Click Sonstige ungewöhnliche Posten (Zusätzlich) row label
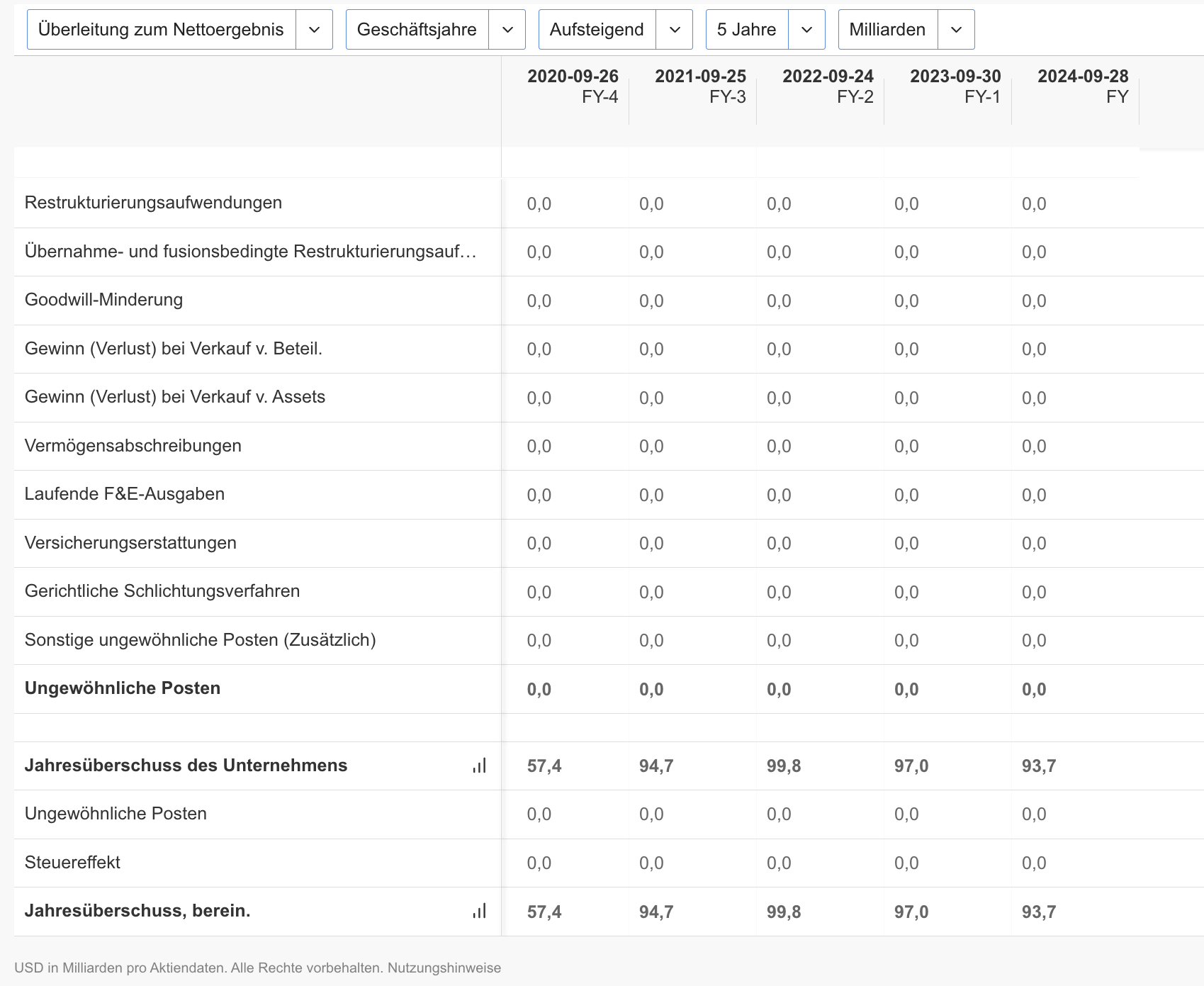Screen dimensions: 1204x986 pyautogui.click(x=201, y=640)
